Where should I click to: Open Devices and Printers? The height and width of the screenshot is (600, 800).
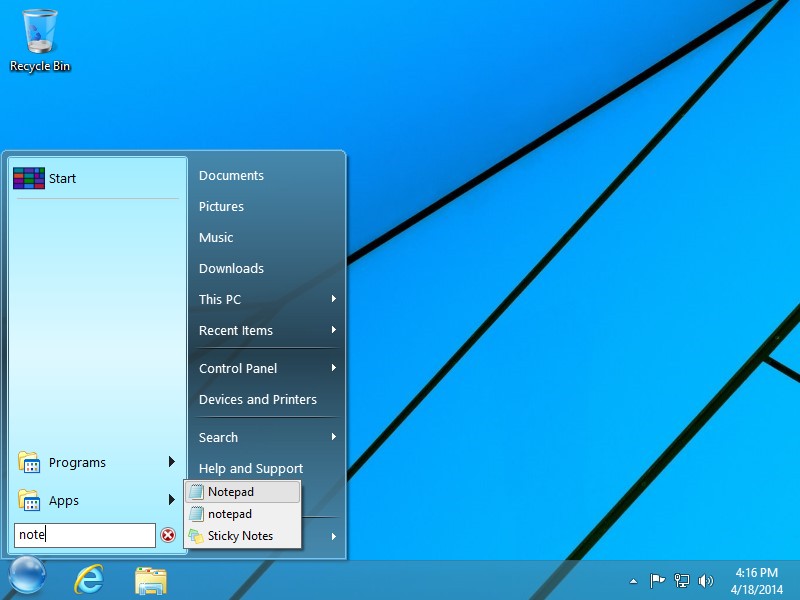point(258,399)
